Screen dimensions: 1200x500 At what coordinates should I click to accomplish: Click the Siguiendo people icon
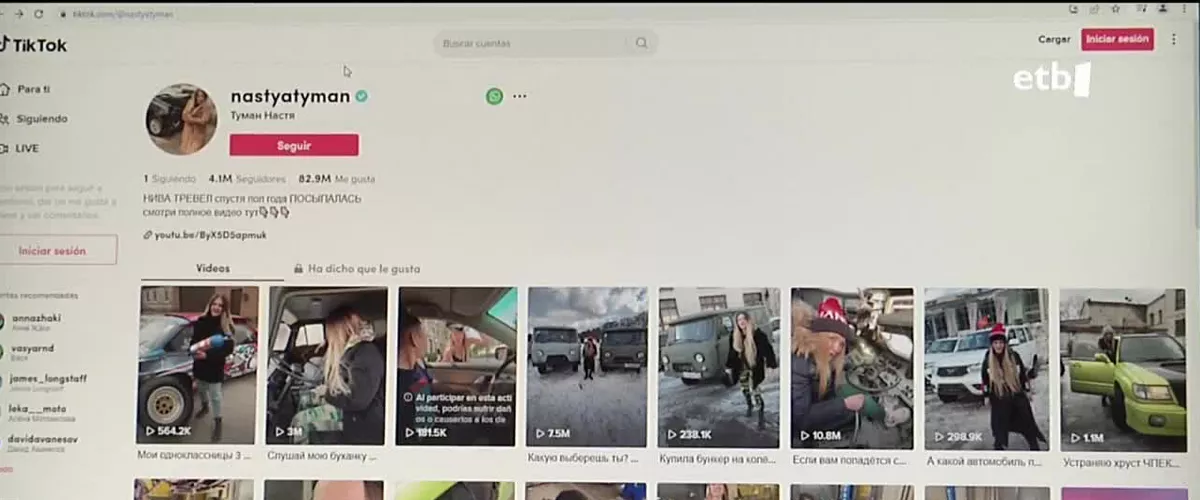tap(5, 118)
